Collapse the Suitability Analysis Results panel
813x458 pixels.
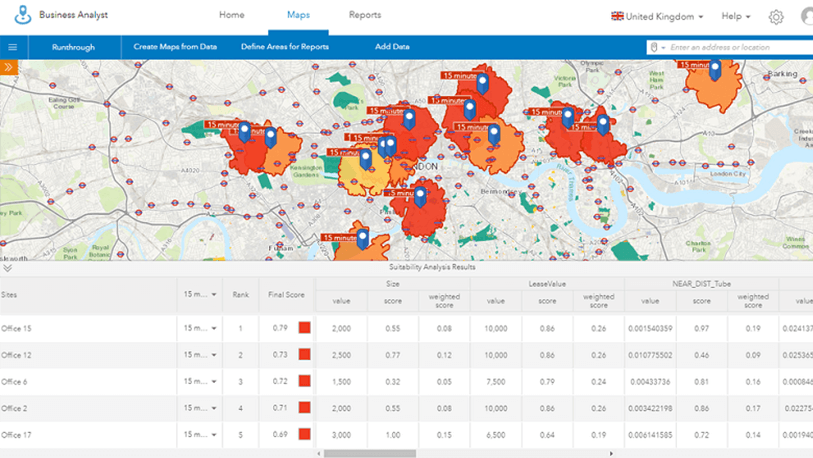point(8,268)
